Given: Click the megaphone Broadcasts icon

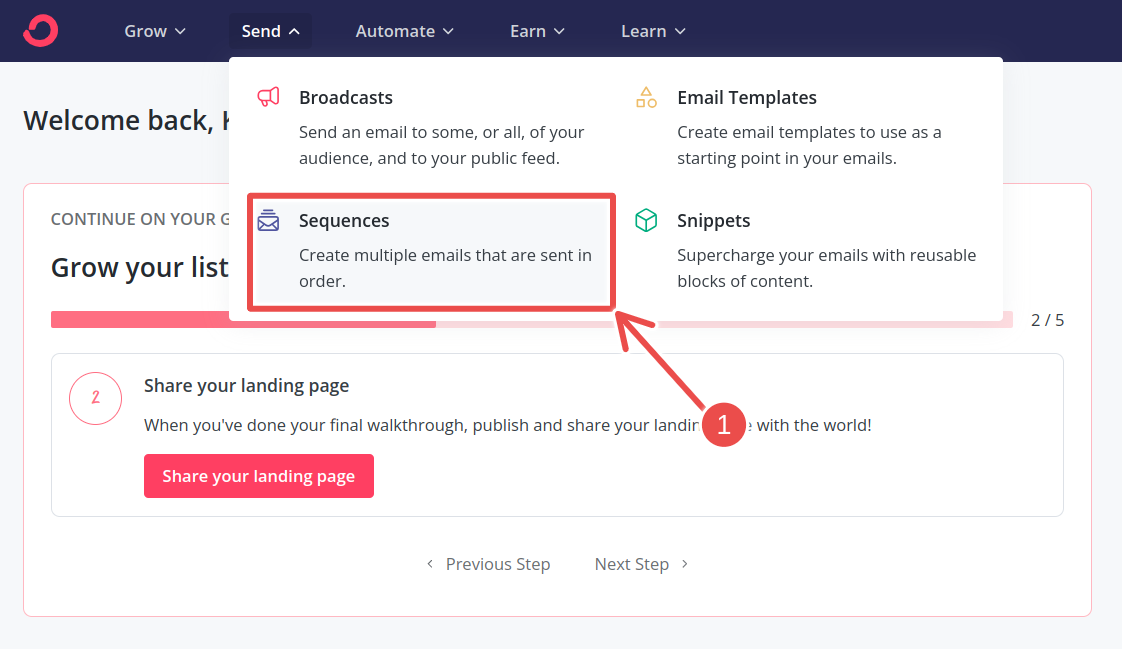Looking at the screenshot, I should pos(268,97).
